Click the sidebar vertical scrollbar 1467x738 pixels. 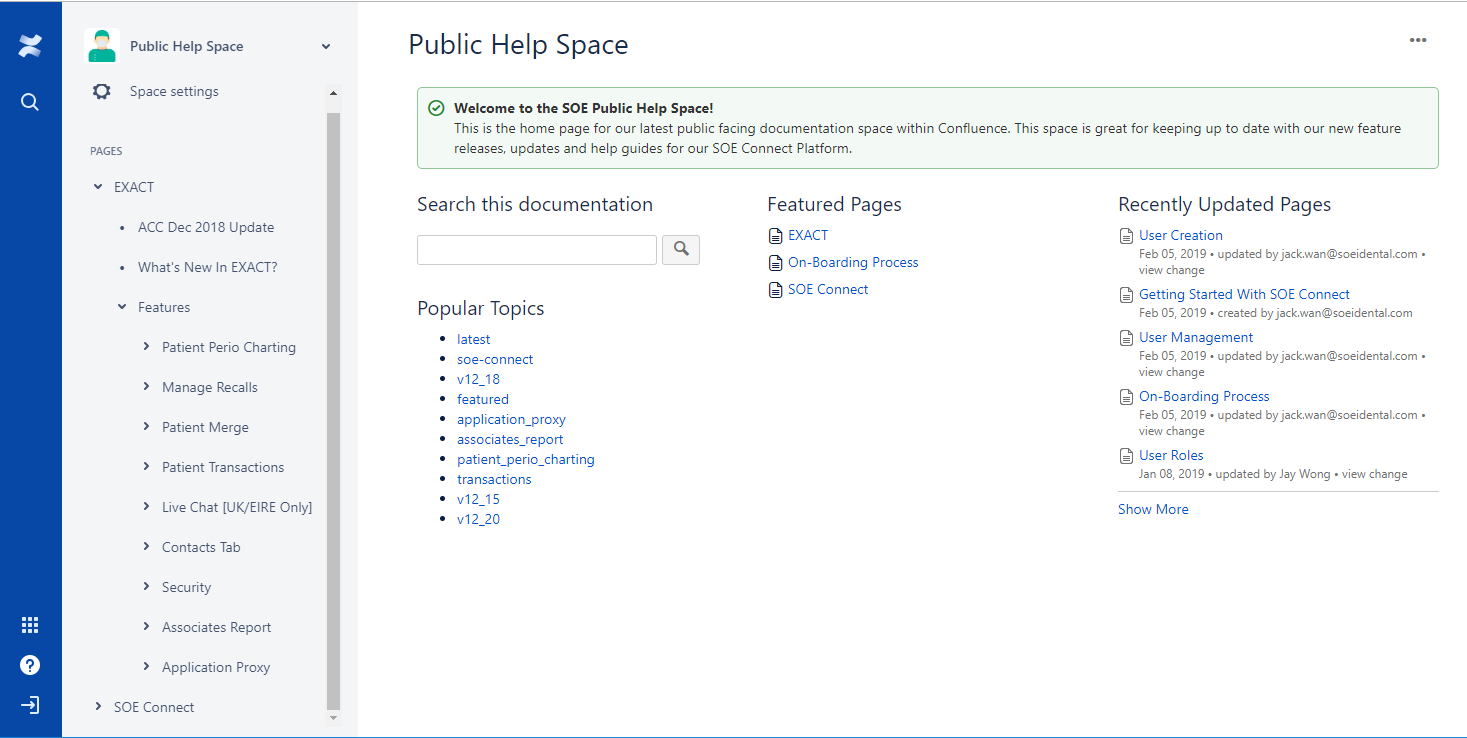[334, 410]
